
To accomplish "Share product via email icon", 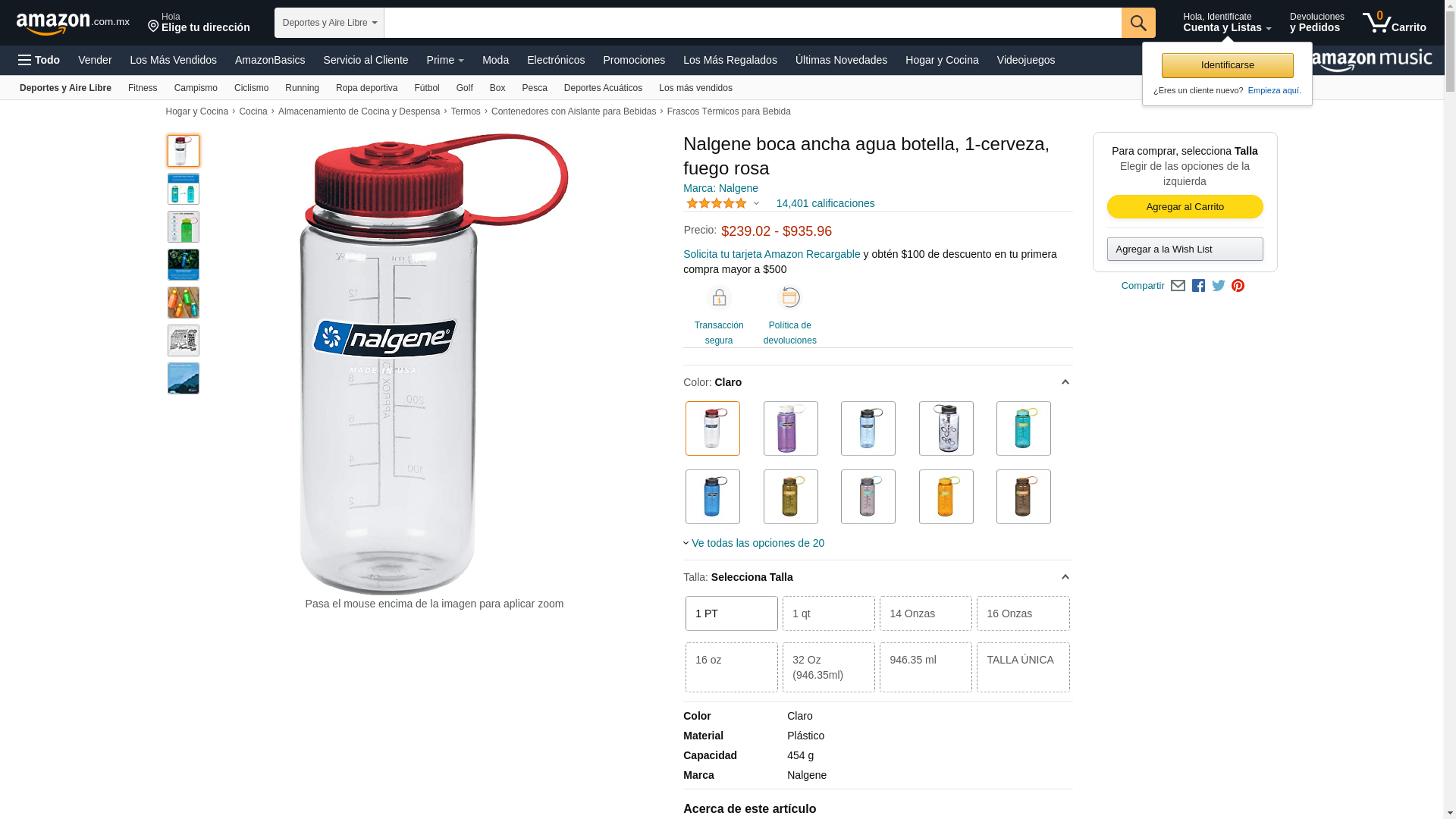I will tap(1178, 286).
